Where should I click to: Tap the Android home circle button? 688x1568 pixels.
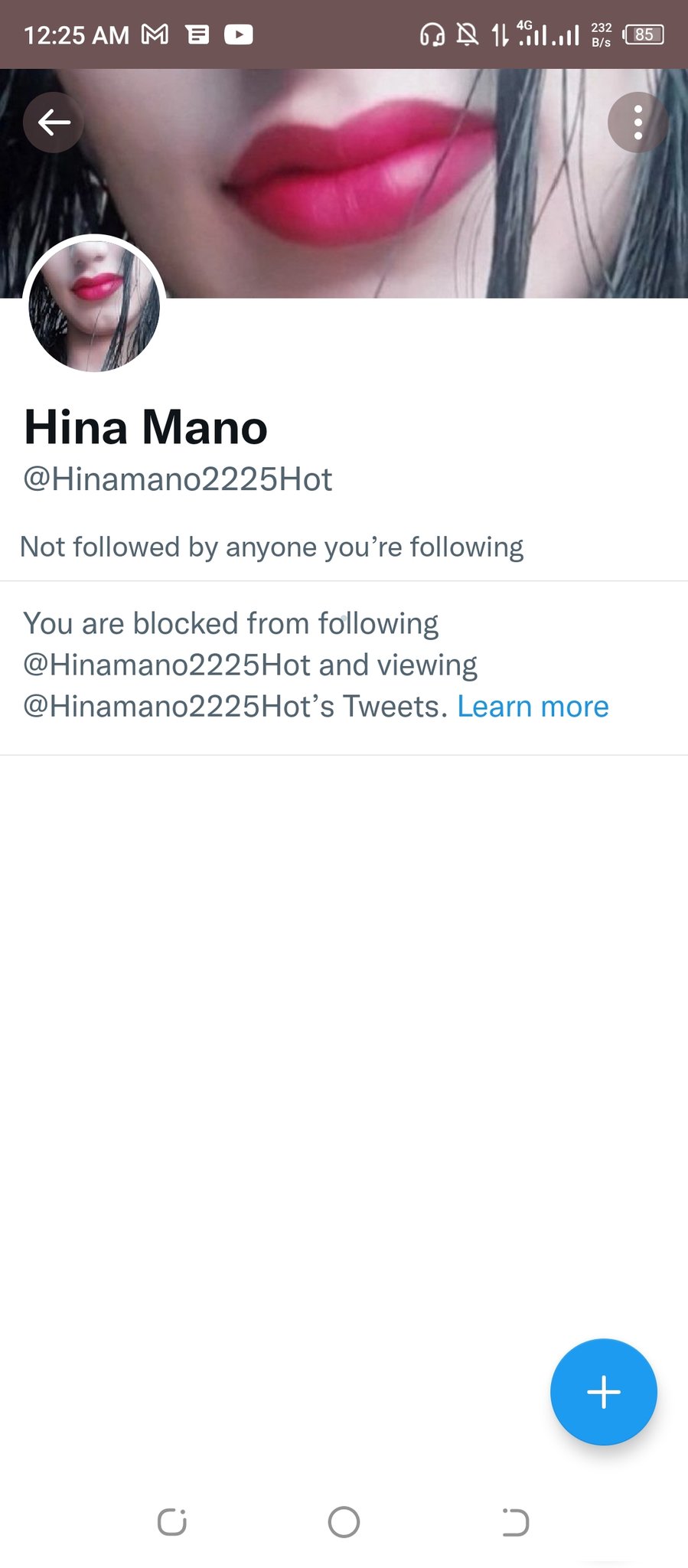pos(344,1521)
